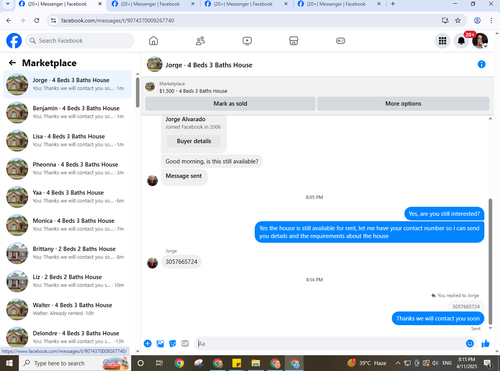Open a new browser tab
Image resolution: width=500 pixels, height=371 pixels.
pos(393,4)
